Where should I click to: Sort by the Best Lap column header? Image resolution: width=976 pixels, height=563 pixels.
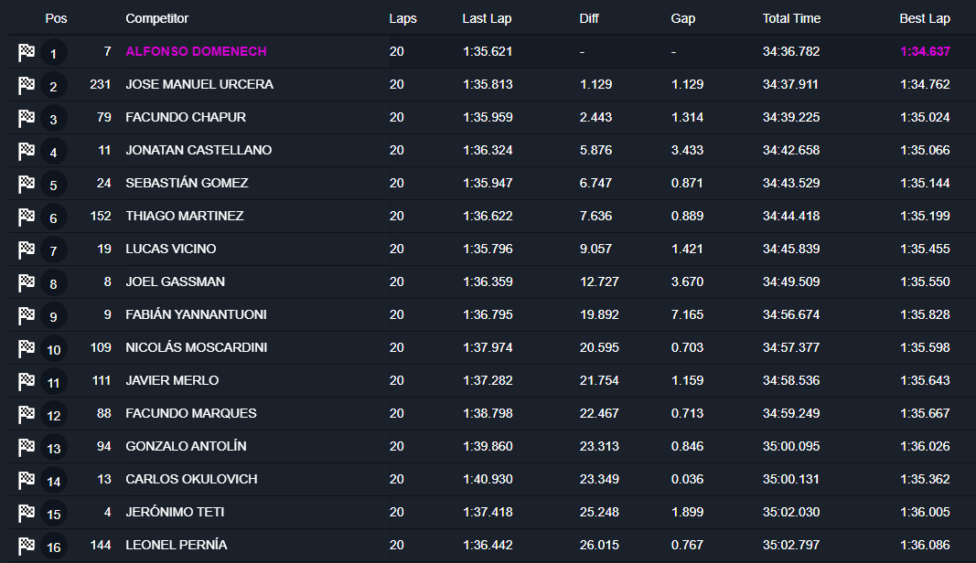(924, 19)
